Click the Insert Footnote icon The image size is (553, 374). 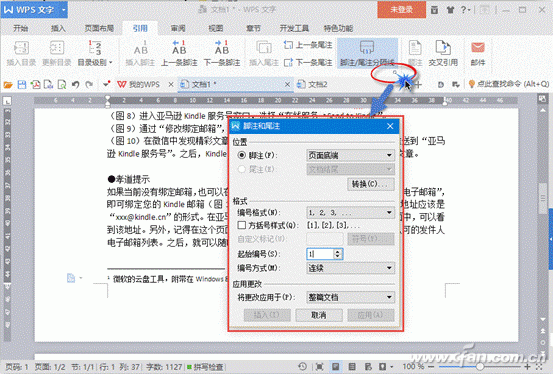point(140,48)
